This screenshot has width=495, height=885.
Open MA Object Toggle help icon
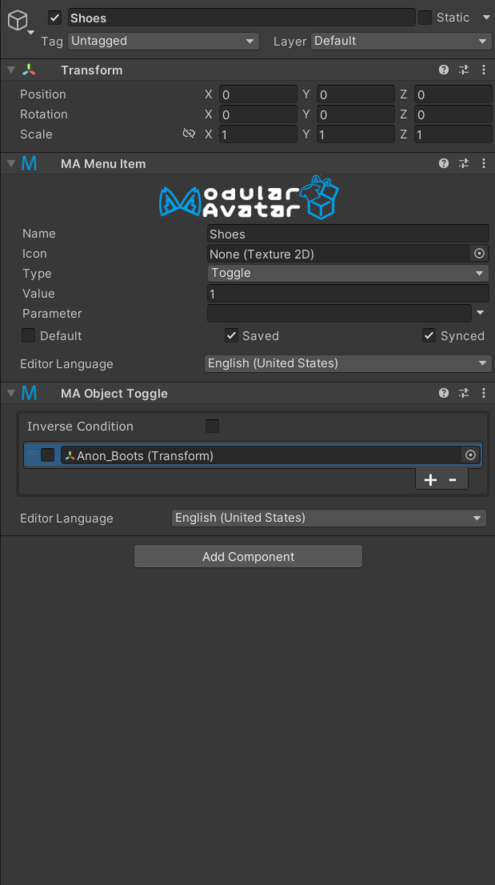point(444,393)
